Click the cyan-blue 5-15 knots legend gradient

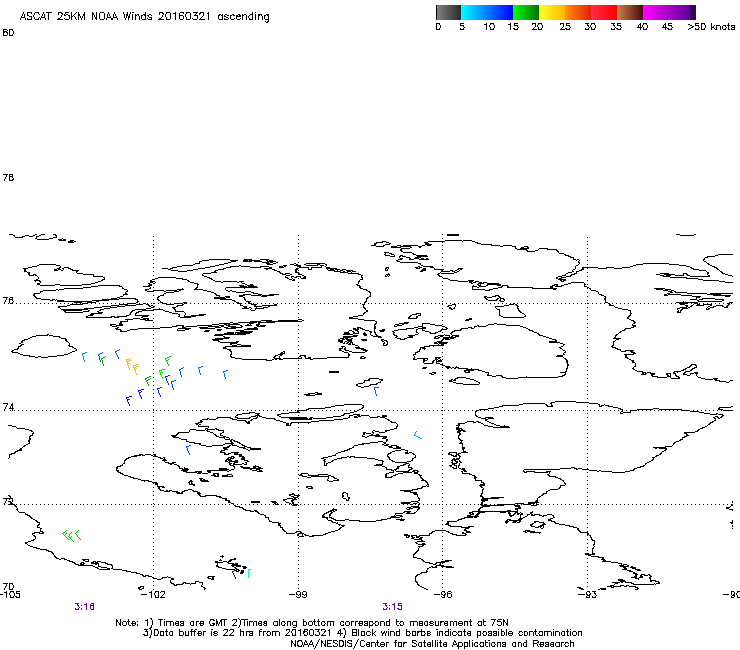[487, 12]
